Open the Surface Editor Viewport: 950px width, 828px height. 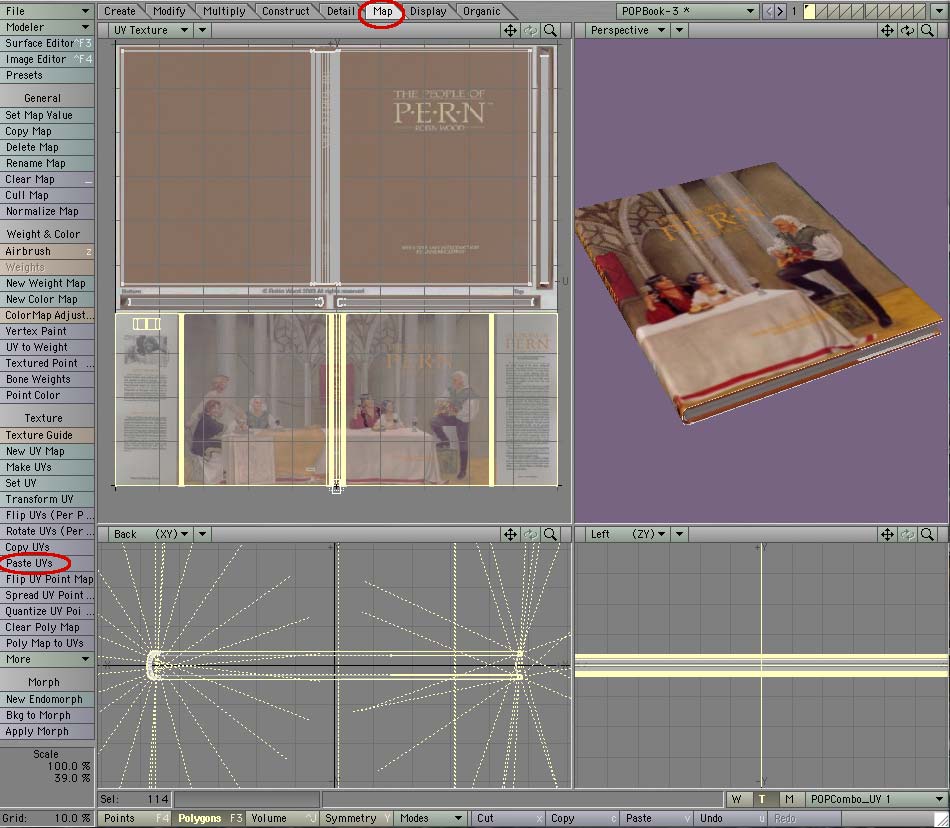(47, 43)
